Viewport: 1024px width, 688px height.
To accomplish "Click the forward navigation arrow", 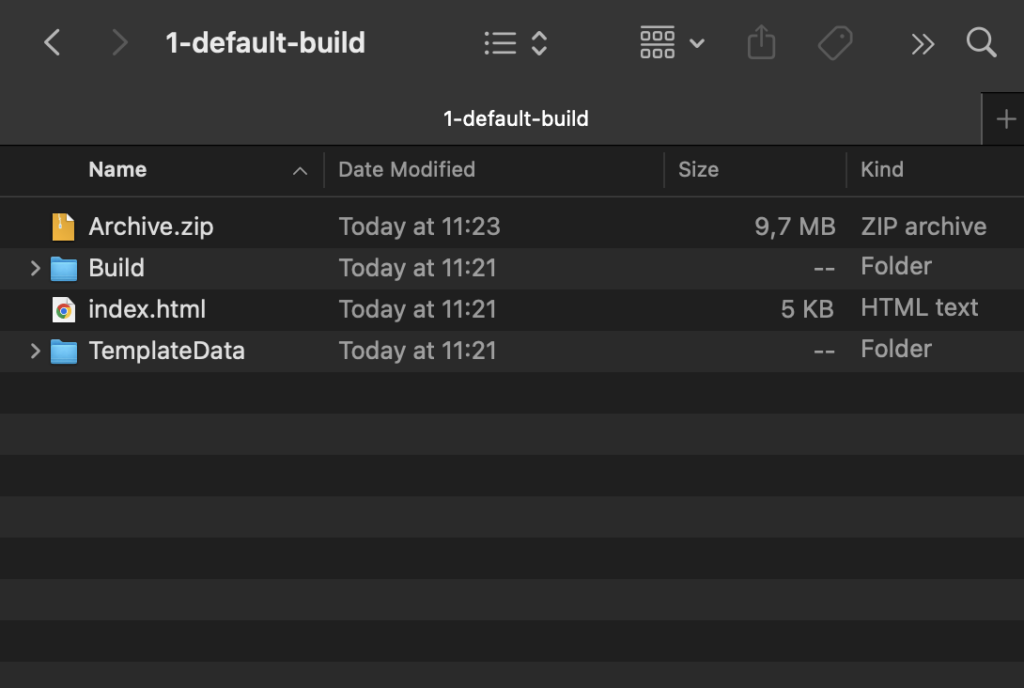I will click(120, 43).
